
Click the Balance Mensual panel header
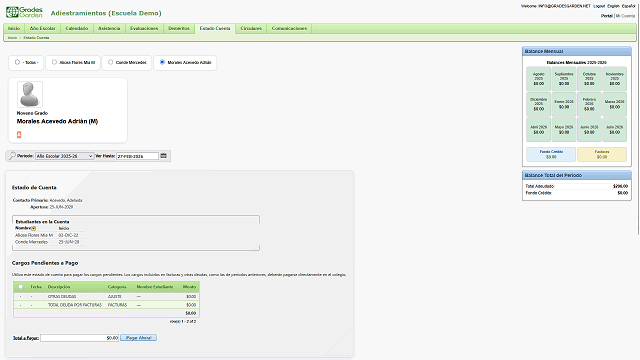click(x=577, y=51)
